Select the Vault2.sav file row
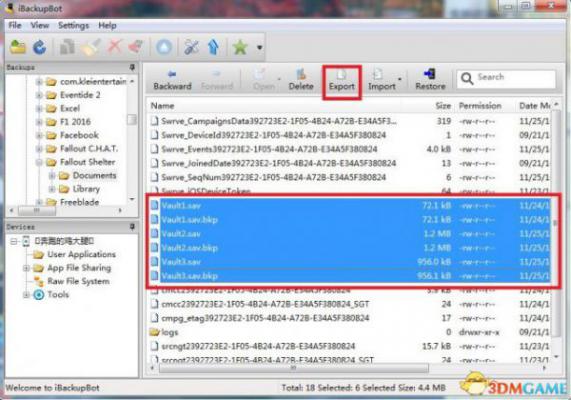This screenshot has width=571, height=400. [350, 234]
